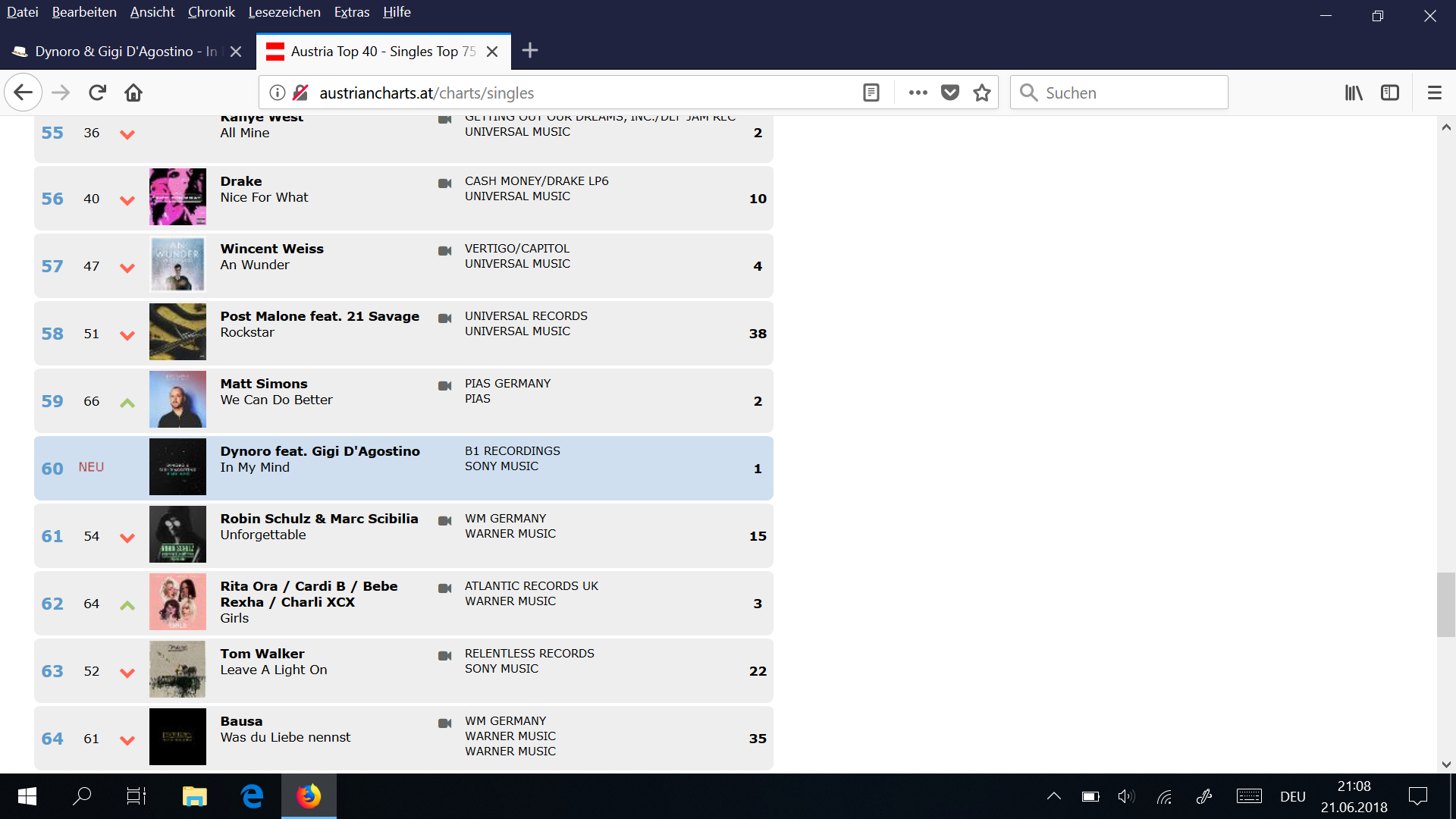Image resolution: width=1456 pixels, height=819 pixels.
Task: Open the Lesezeichen menu
Action: tap(284, 12)
